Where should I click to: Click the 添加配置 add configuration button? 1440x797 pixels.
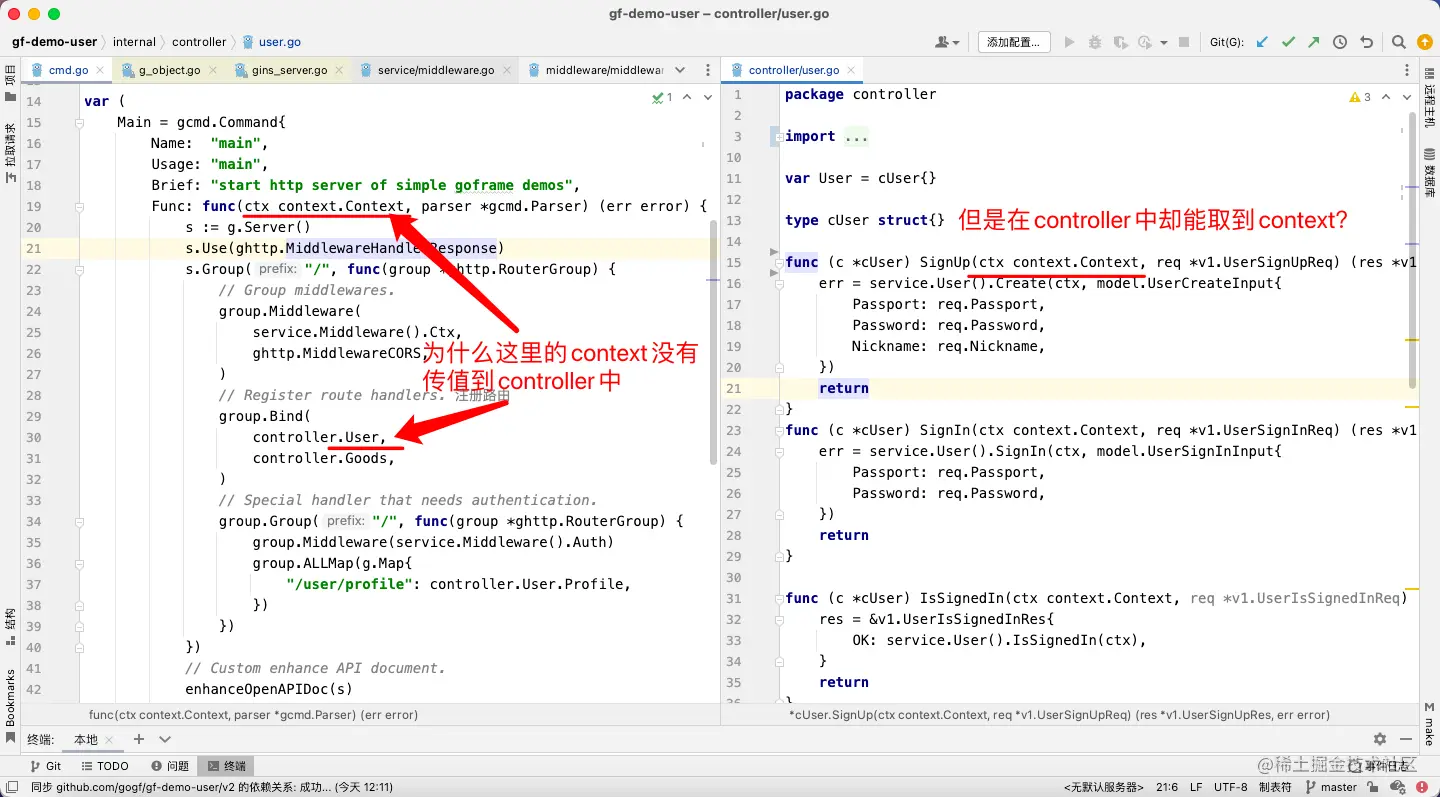[1014, 42]
